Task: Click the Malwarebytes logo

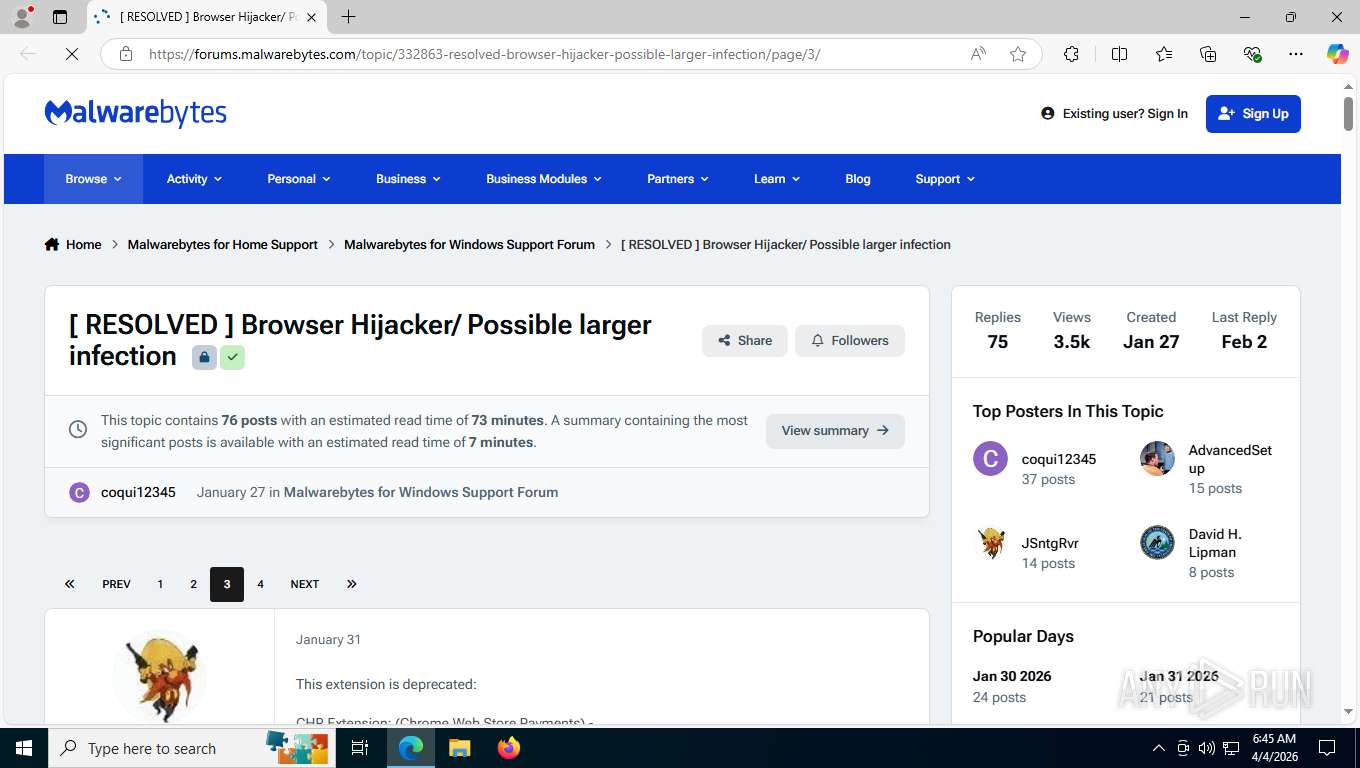Action: [x=136, y=113]
